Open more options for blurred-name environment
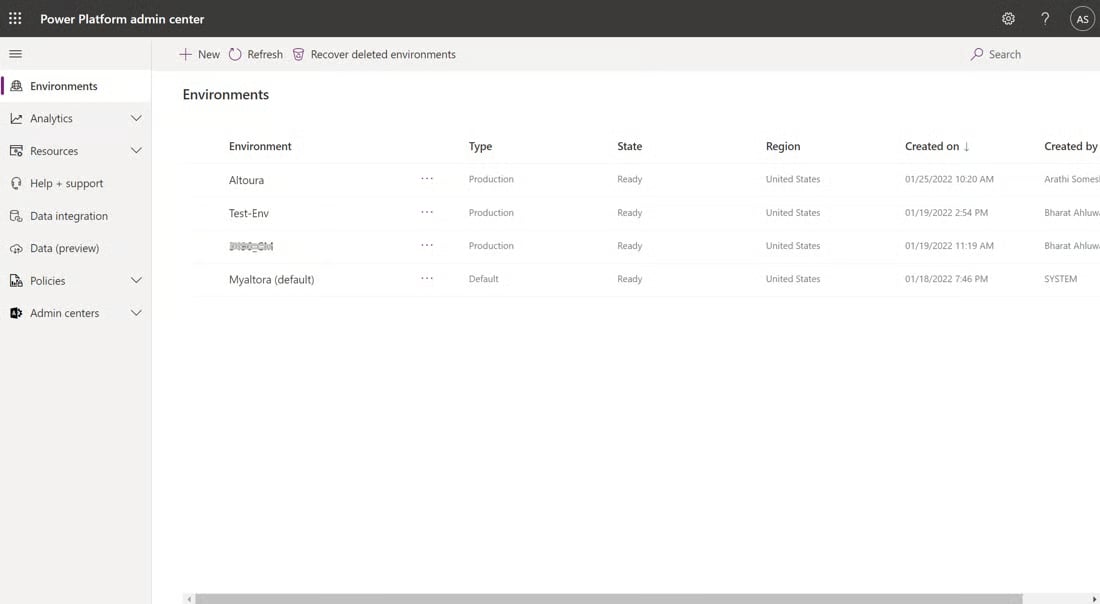Image resolution: width=1100 pixels, height=604 pixels. (427, 245)
